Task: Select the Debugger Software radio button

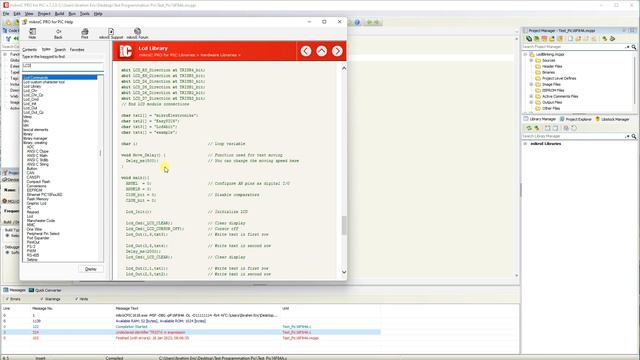Action: pos(7,253)
